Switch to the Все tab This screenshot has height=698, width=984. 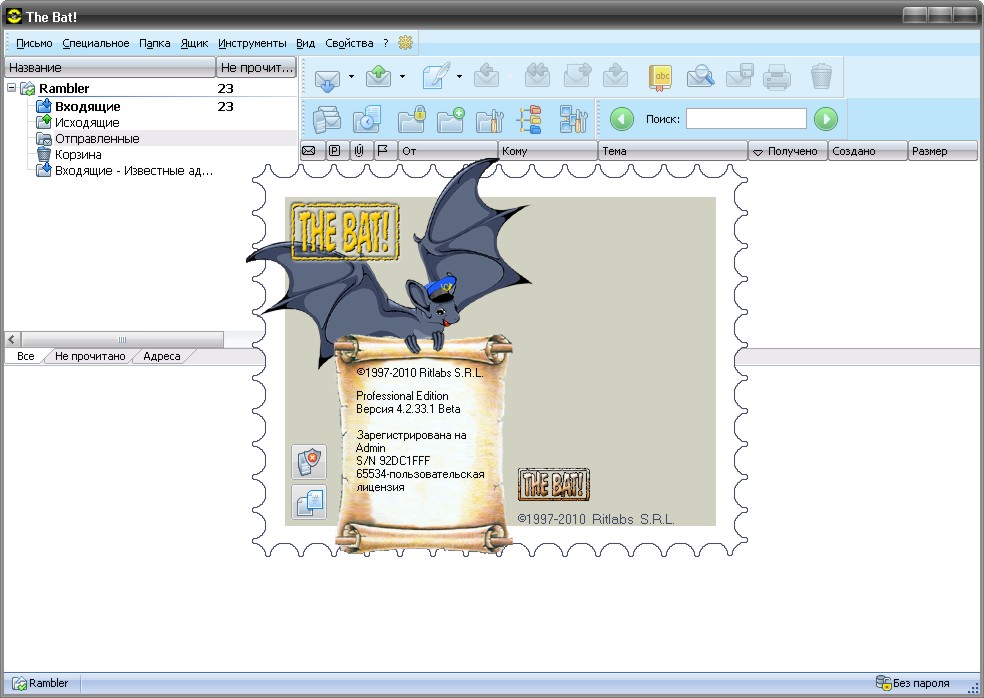click(x=26, y=357)
